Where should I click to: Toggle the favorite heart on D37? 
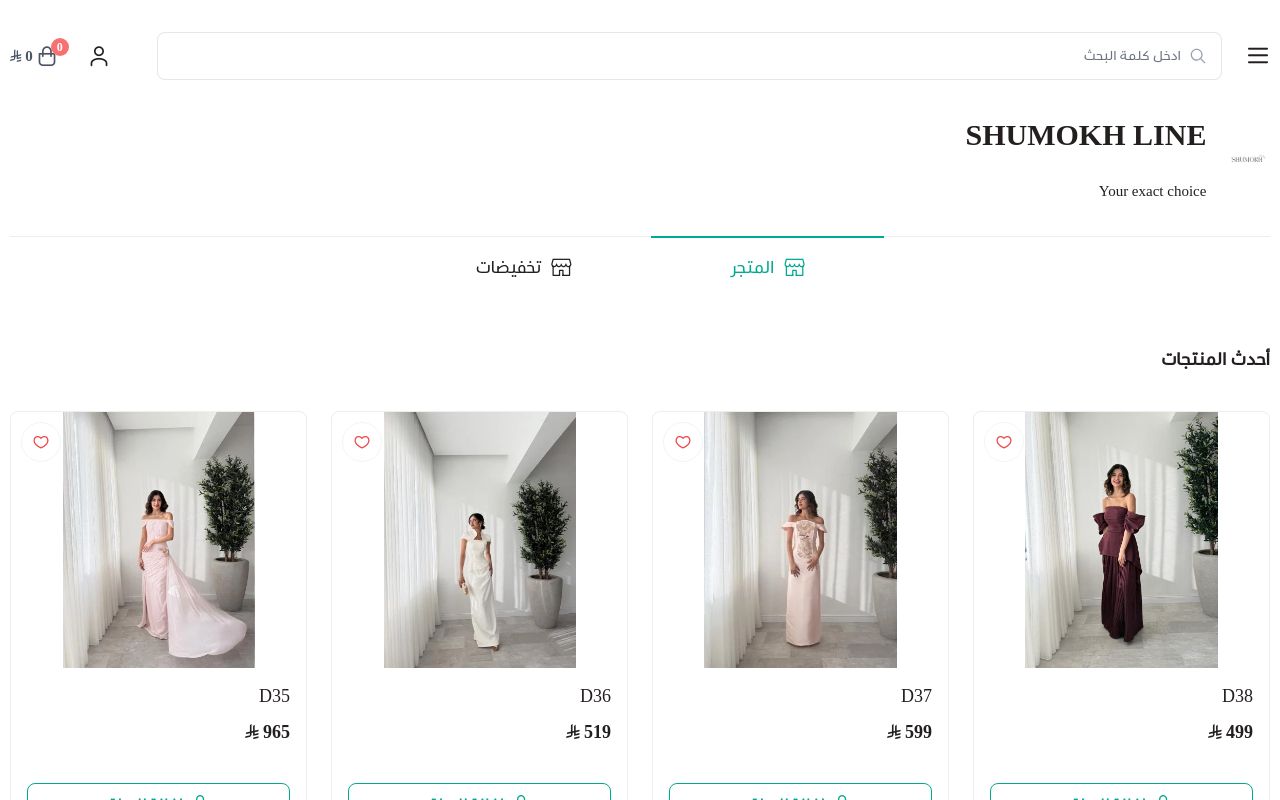click(683, 442)
